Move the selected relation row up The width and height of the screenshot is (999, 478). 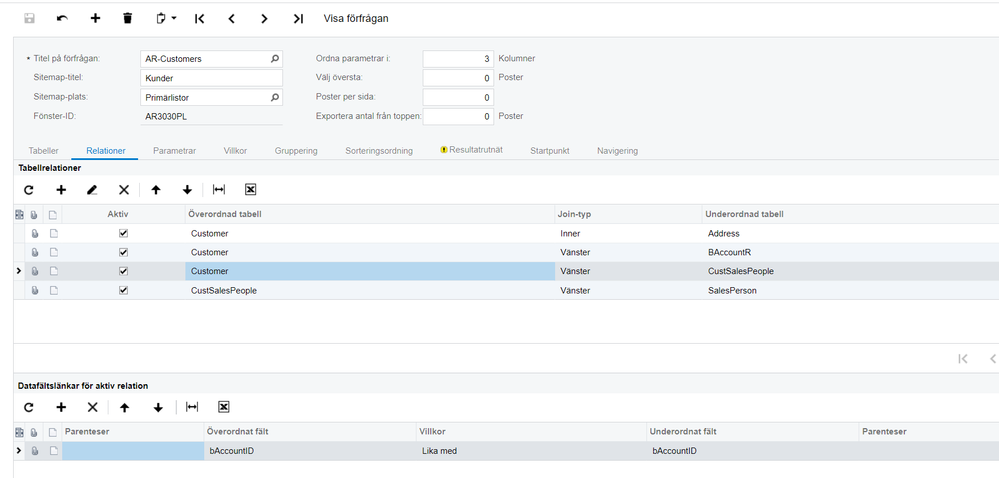pos(156,189)
